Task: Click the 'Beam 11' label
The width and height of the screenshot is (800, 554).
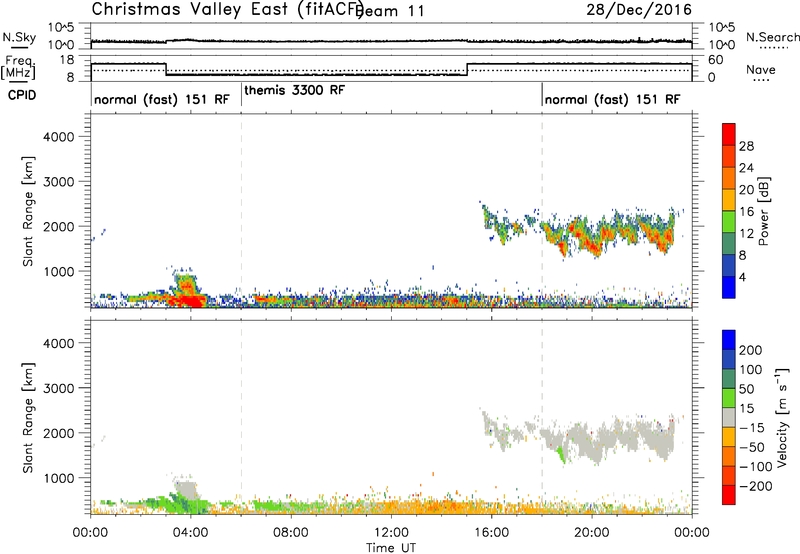Action: pos(391,11)
